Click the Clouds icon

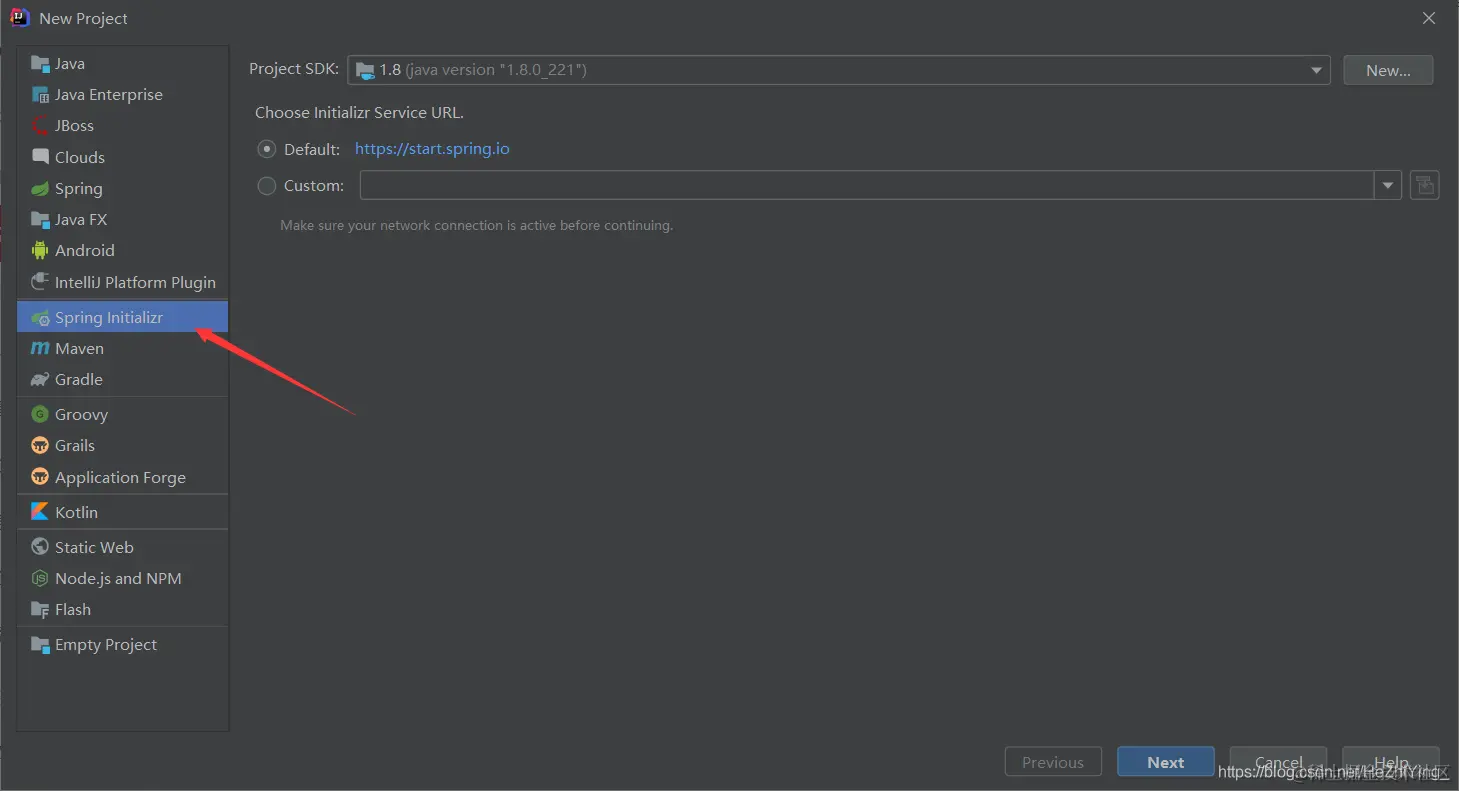40,157
